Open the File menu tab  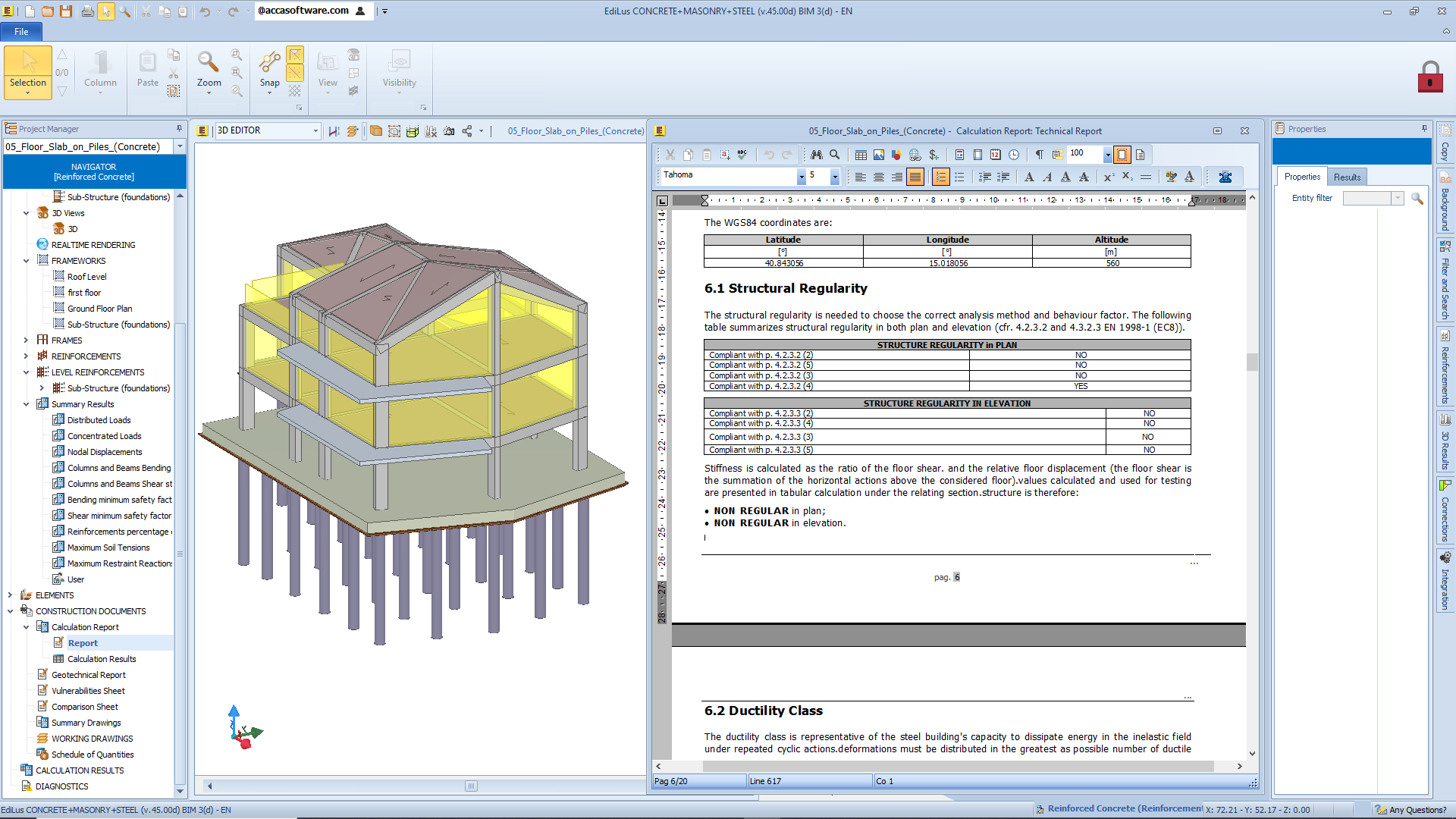(x=21, y=32)
